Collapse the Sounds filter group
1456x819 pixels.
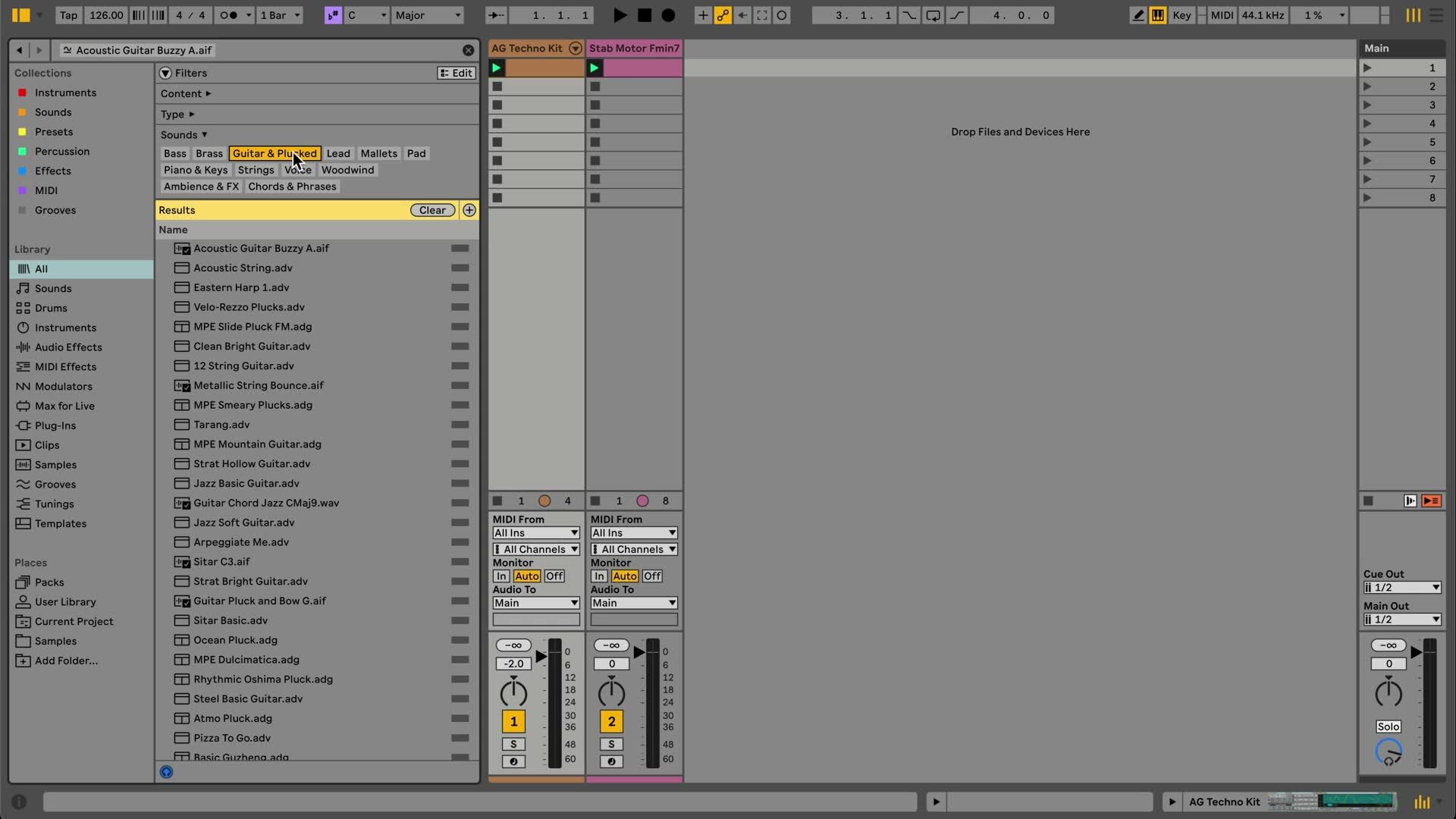pos(184,134)
